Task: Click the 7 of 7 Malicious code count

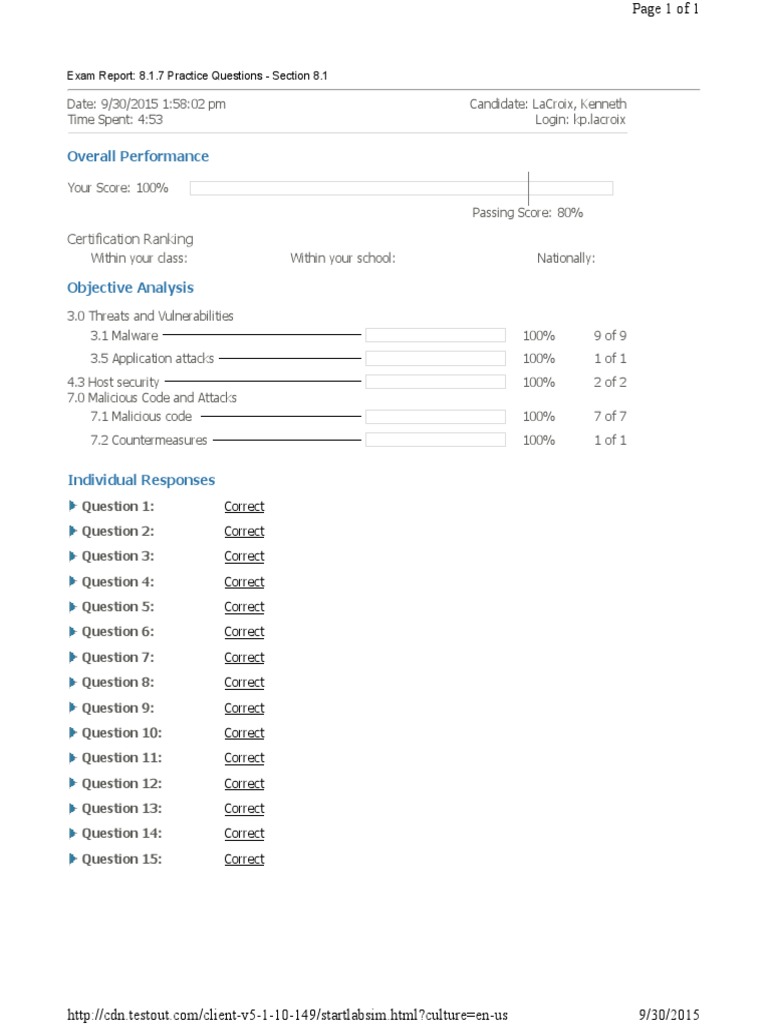Action: (610, 417)
